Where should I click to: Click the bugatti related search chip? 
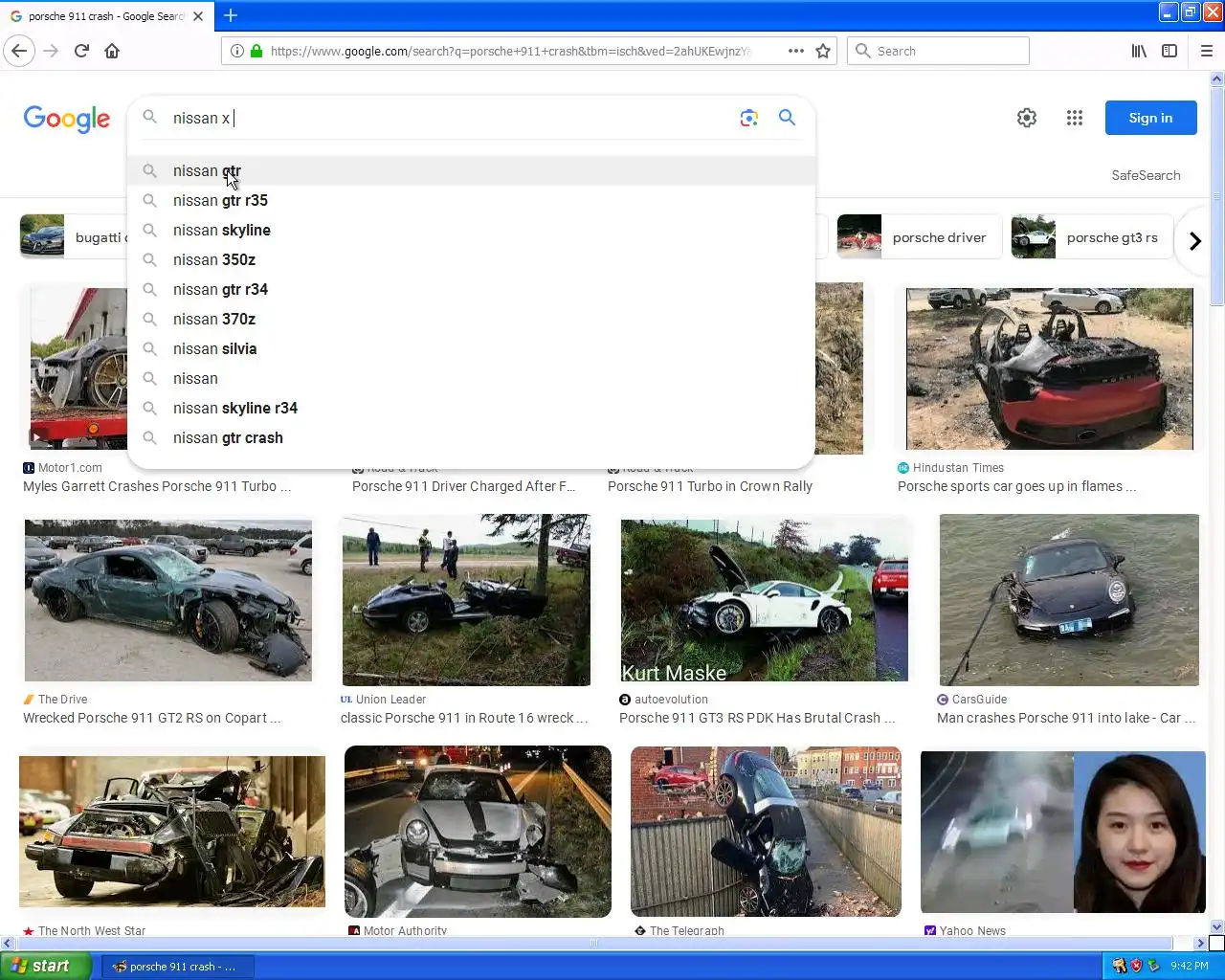click(x=74, y=237)
